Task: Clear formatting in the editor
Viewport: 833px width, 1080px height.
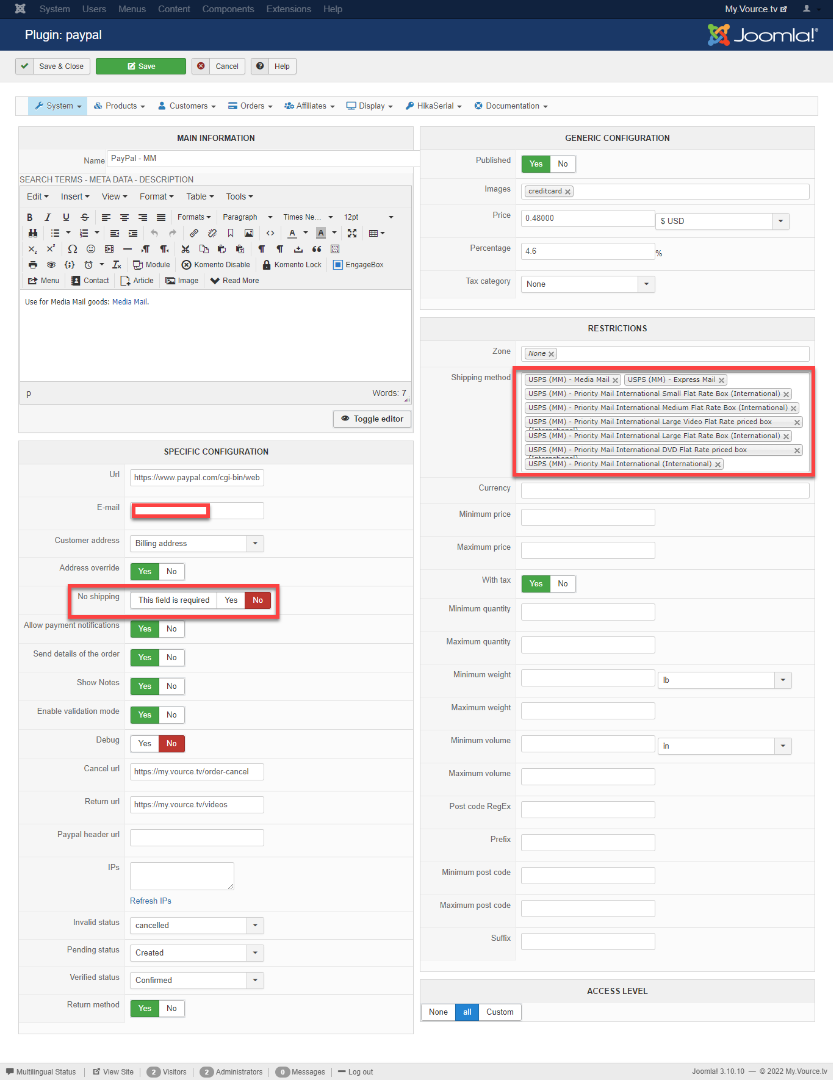Action: coord(117,265)
